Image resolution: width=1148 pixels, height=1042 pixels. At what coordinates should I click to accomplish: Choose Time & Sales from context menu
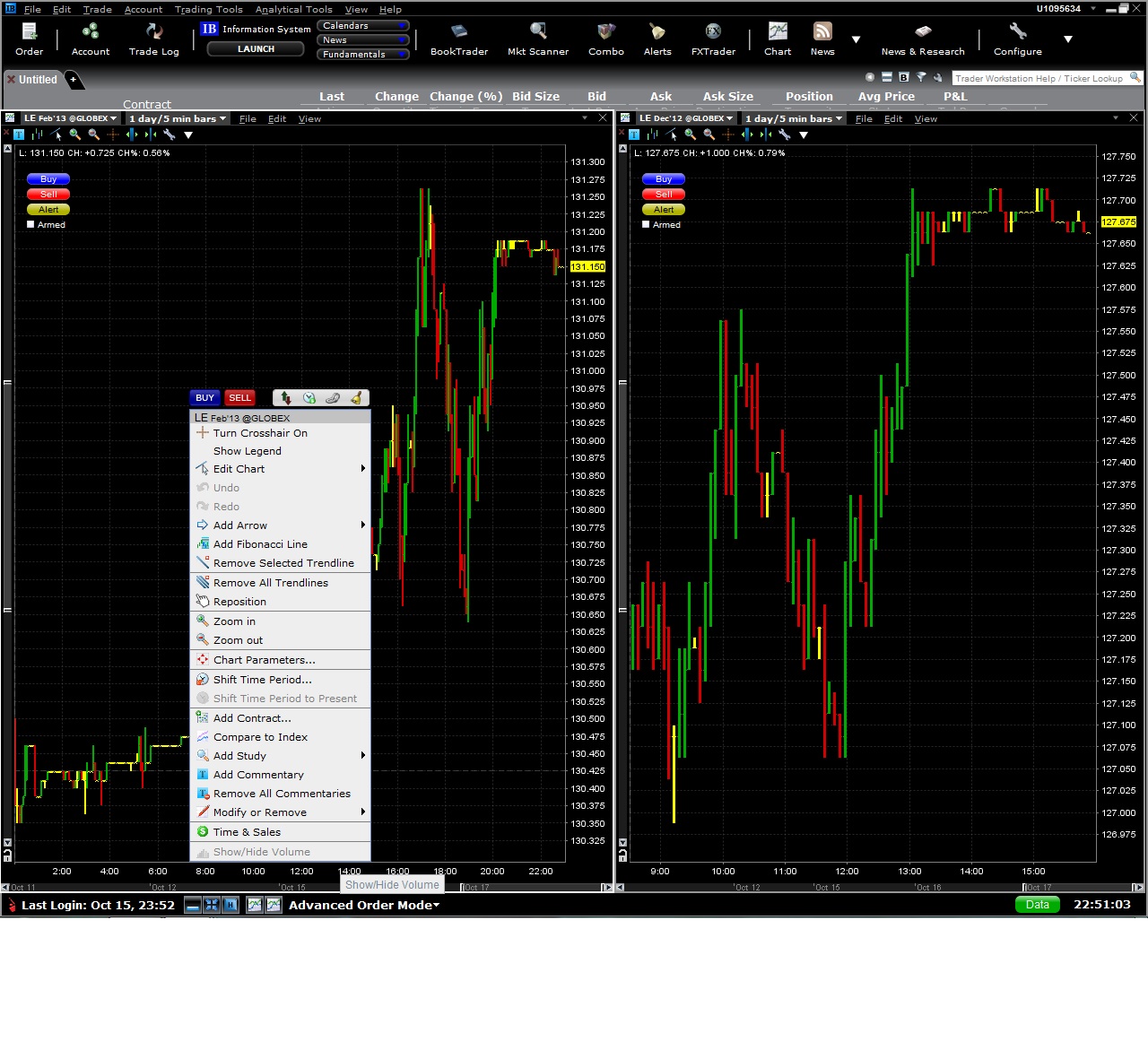click(281, 832)
